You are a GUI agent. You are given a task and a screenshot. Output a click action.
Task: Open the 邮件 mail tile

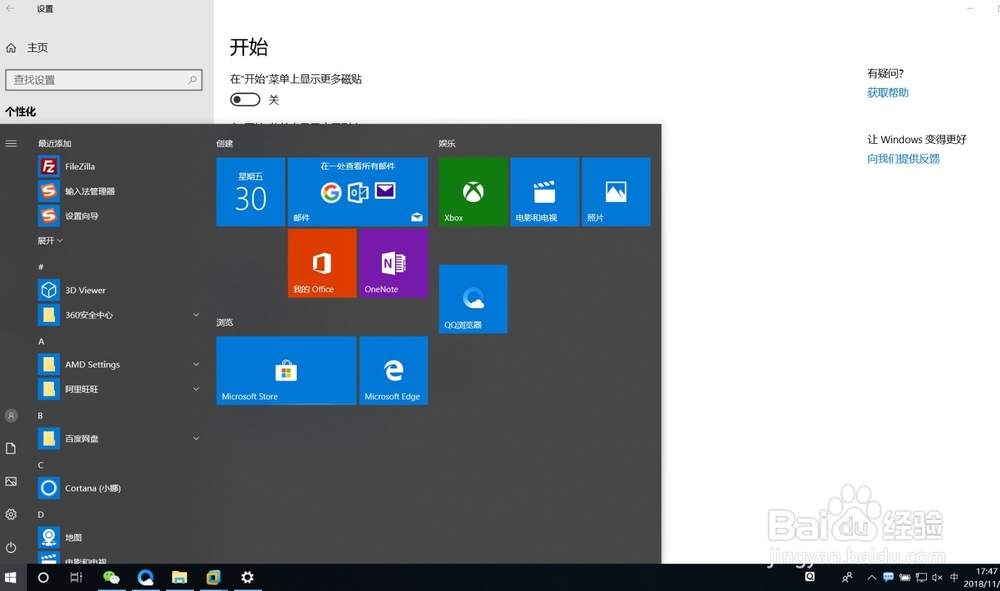click(x=358, y=192)
